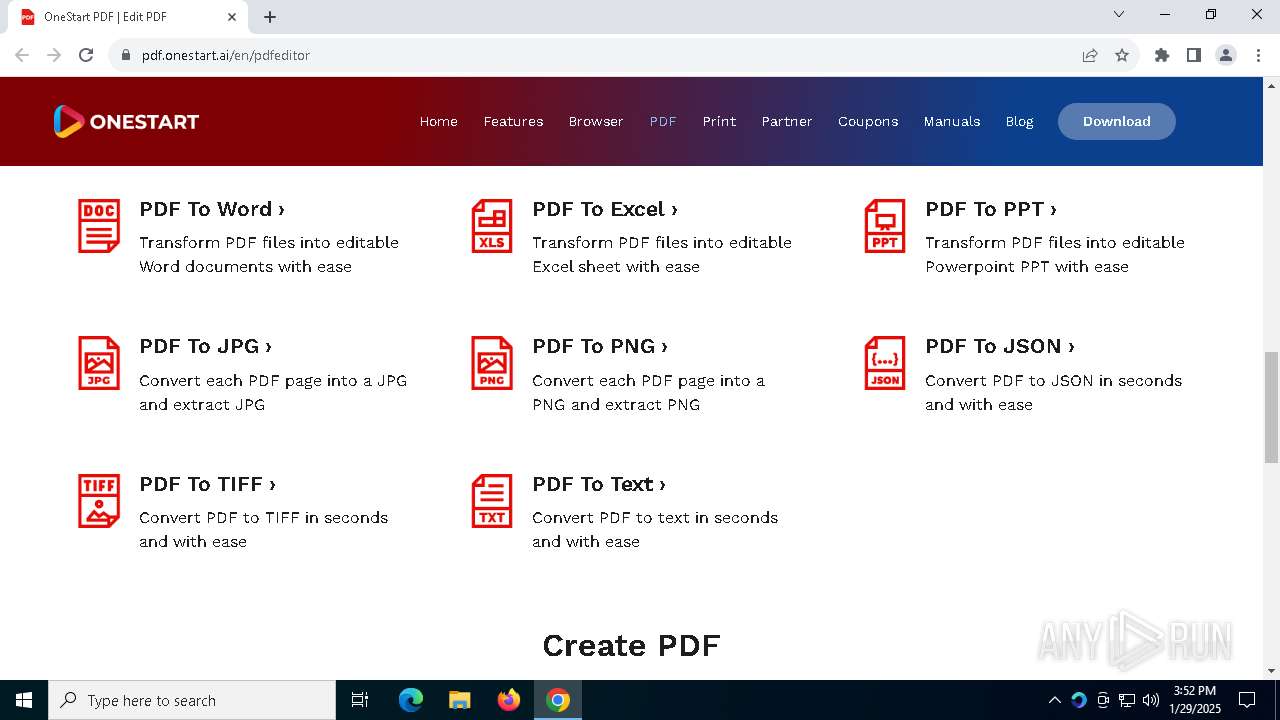Open the Browser nav item
The image size is (1280, 720).
[596, 121]
